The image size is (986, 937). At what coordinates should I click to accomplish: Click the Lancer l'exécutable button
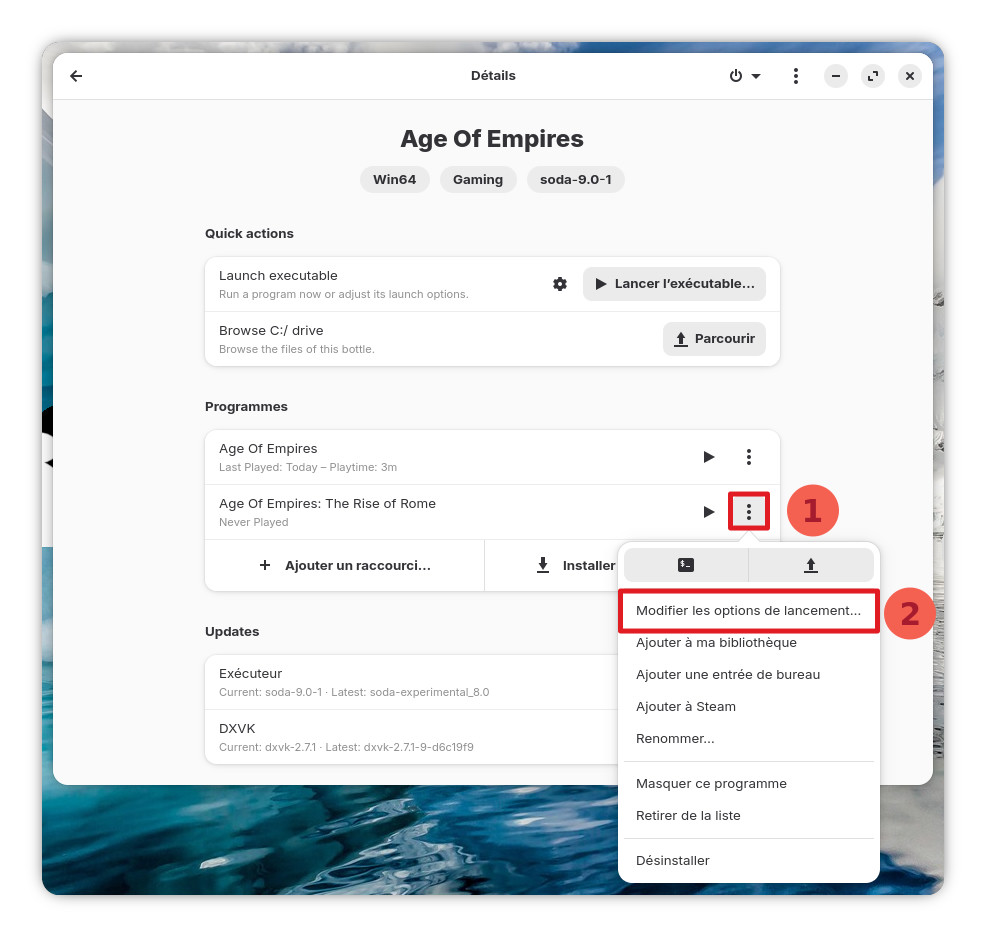pyautogui.click(x=674, y=284)
